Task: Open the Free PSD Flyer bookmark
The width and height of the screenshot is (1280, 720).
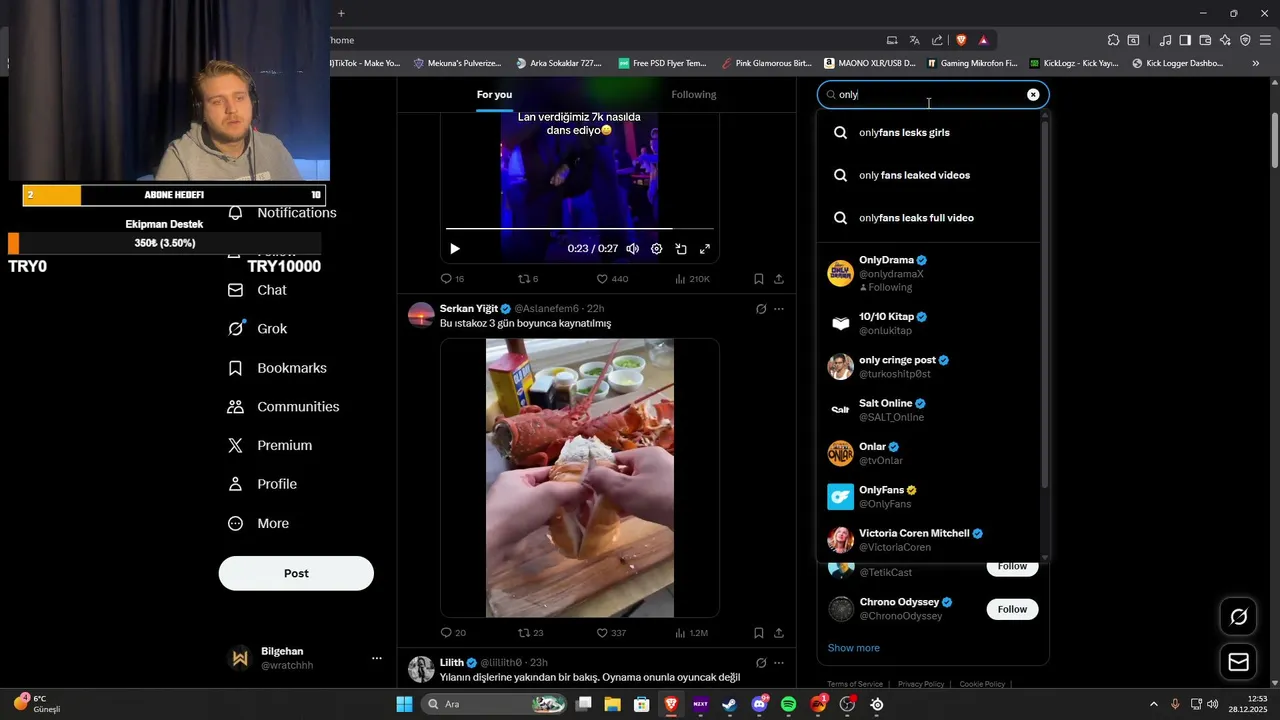Action: 662,63
